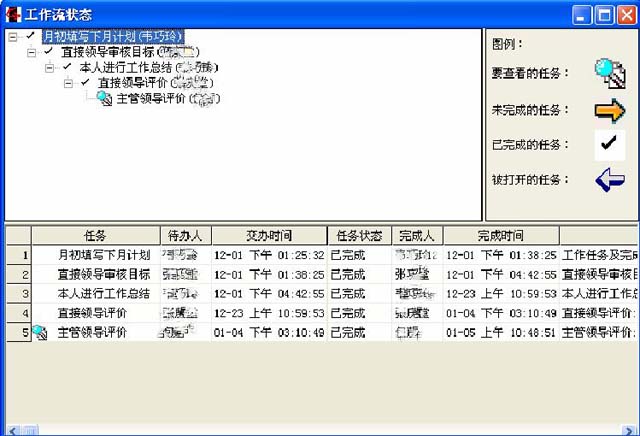Click the 任务 column header

(95, 236)
